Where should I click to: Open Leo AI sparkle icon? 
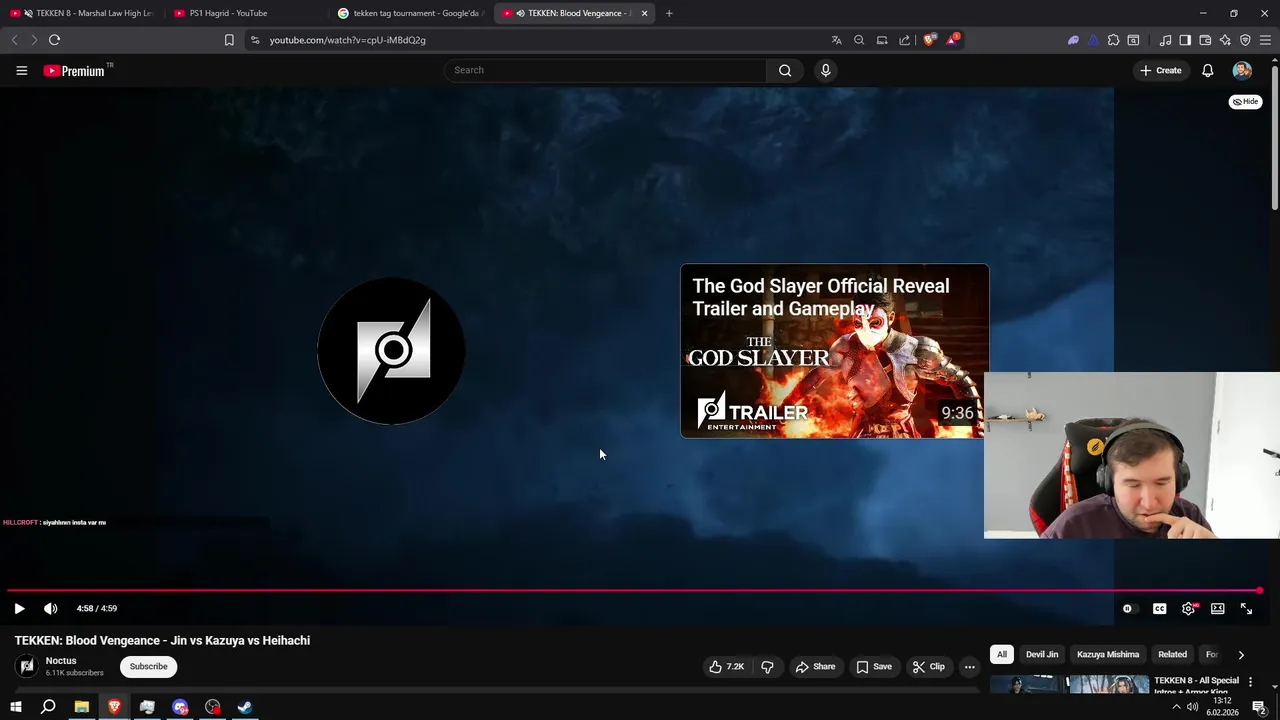[1225, 40]
